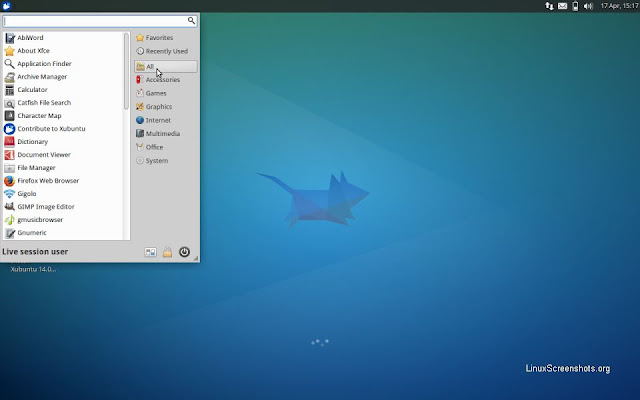Click the menu search input field
The height and width of the screenshot is (400, 640).
tap(100, 21)
